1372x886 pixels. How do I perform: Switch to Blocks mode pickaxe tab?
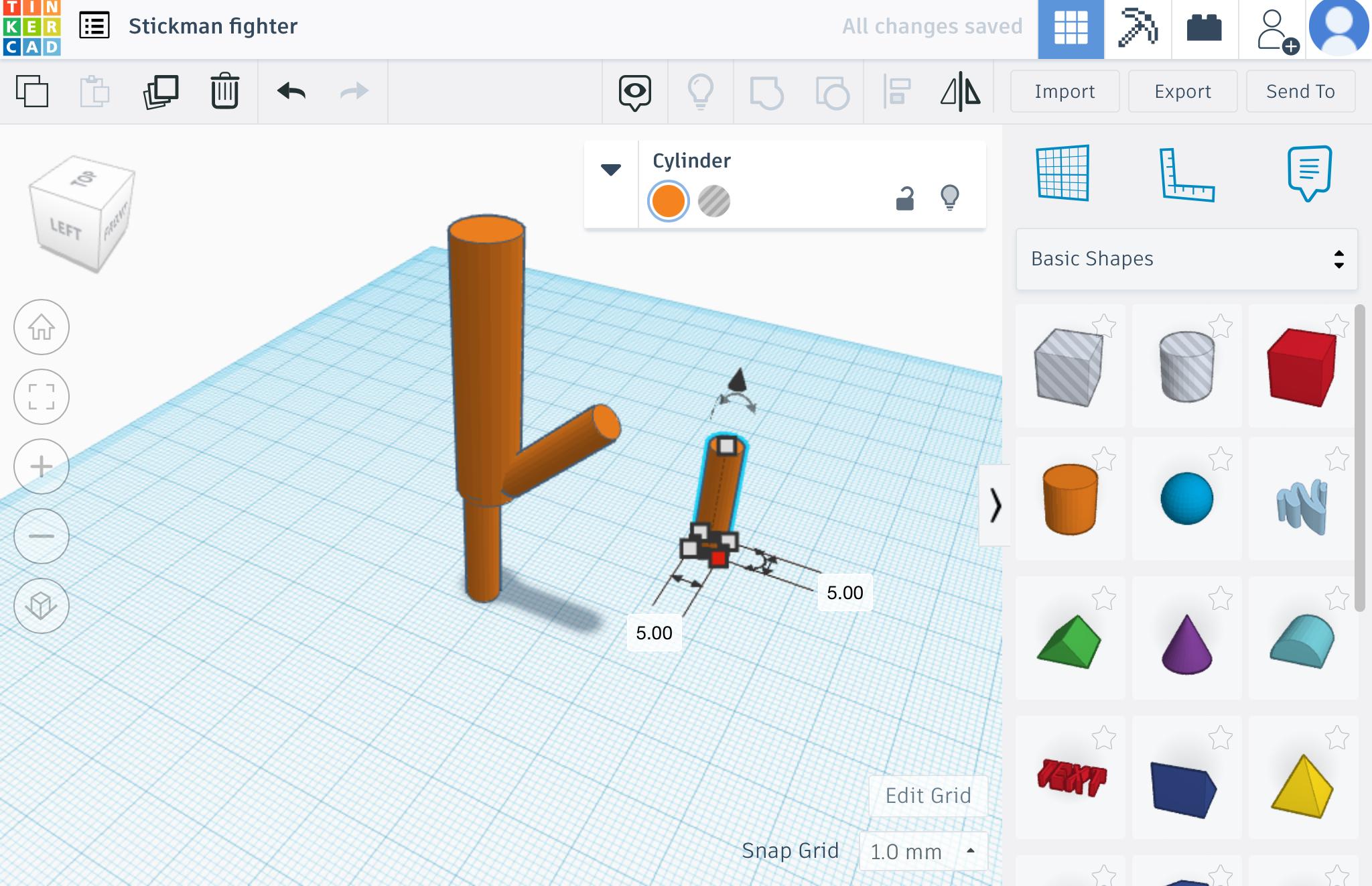coord(1138,28)
